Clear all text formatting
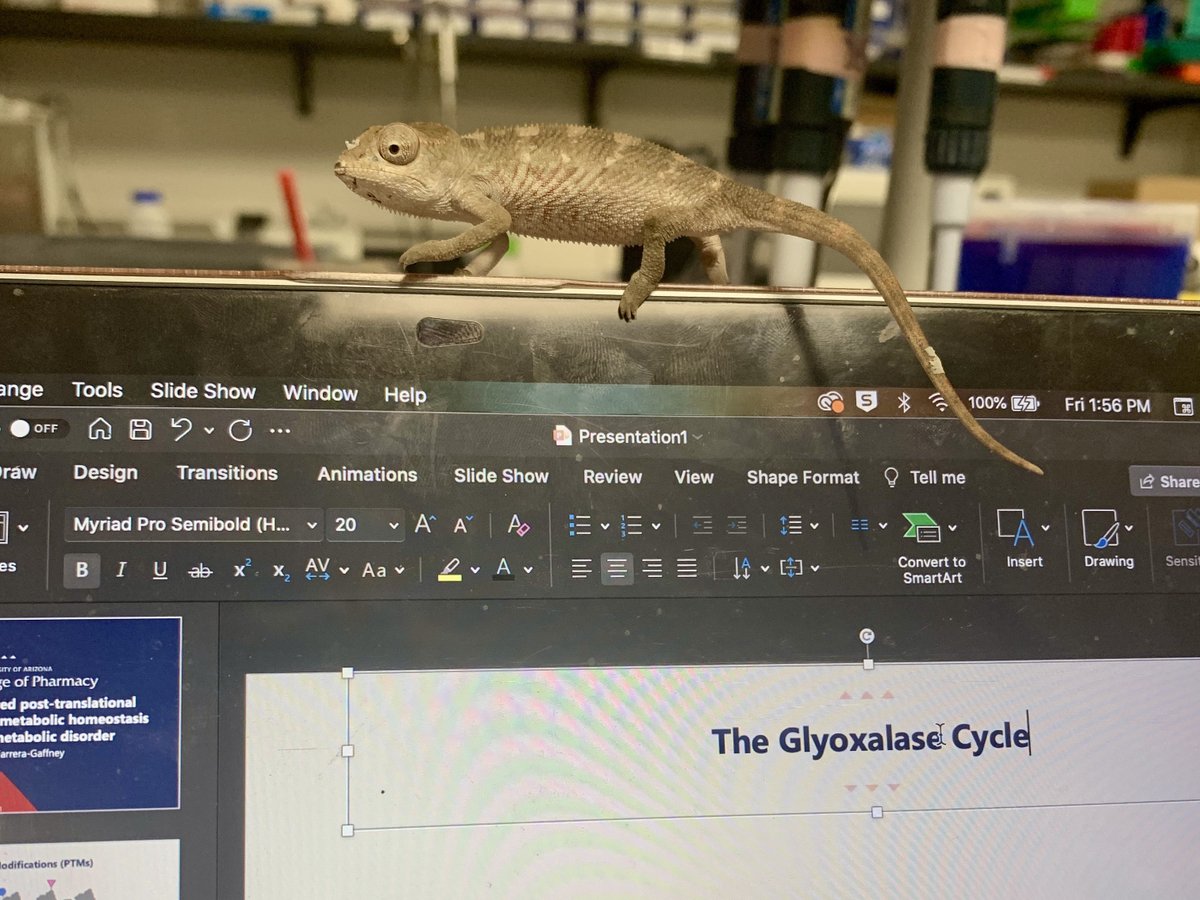Viewport: 1200px width, 900px height. tap(518, 525)
